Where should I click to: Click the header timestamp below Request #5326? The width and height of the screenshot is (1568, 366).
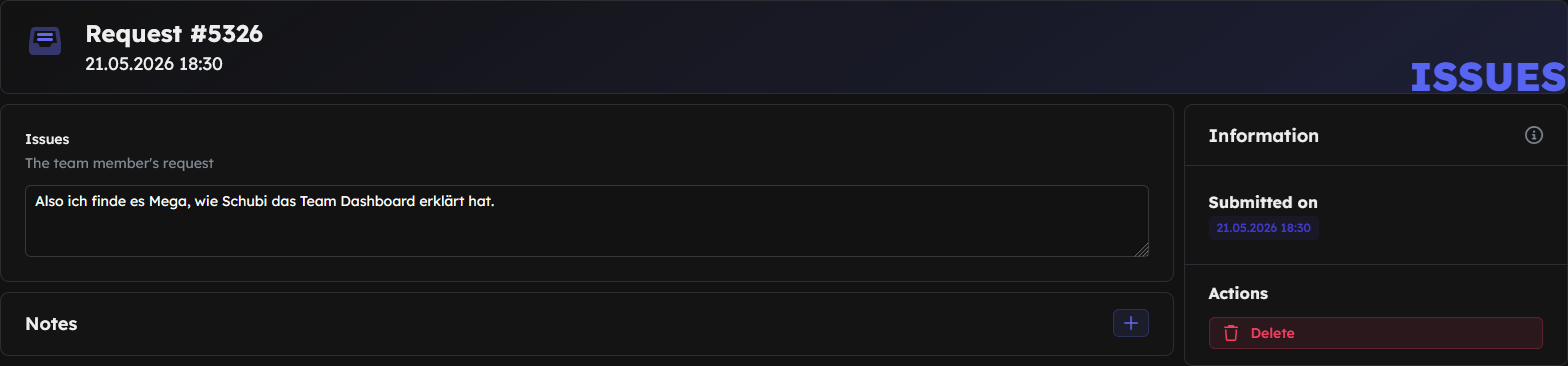154,64
